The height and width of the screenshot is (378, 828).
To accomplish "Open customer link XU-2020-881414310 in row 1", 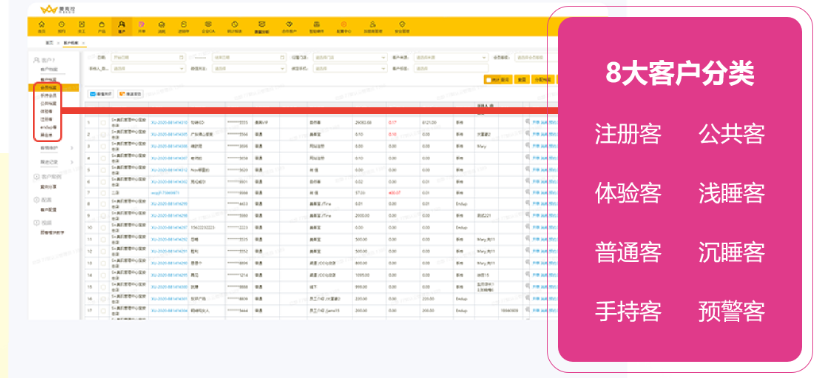I will pos(169,122).
